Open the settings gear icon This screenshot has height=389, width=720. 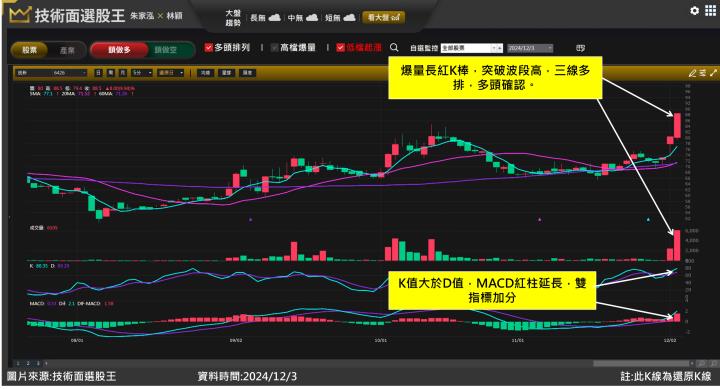(694, 11)
